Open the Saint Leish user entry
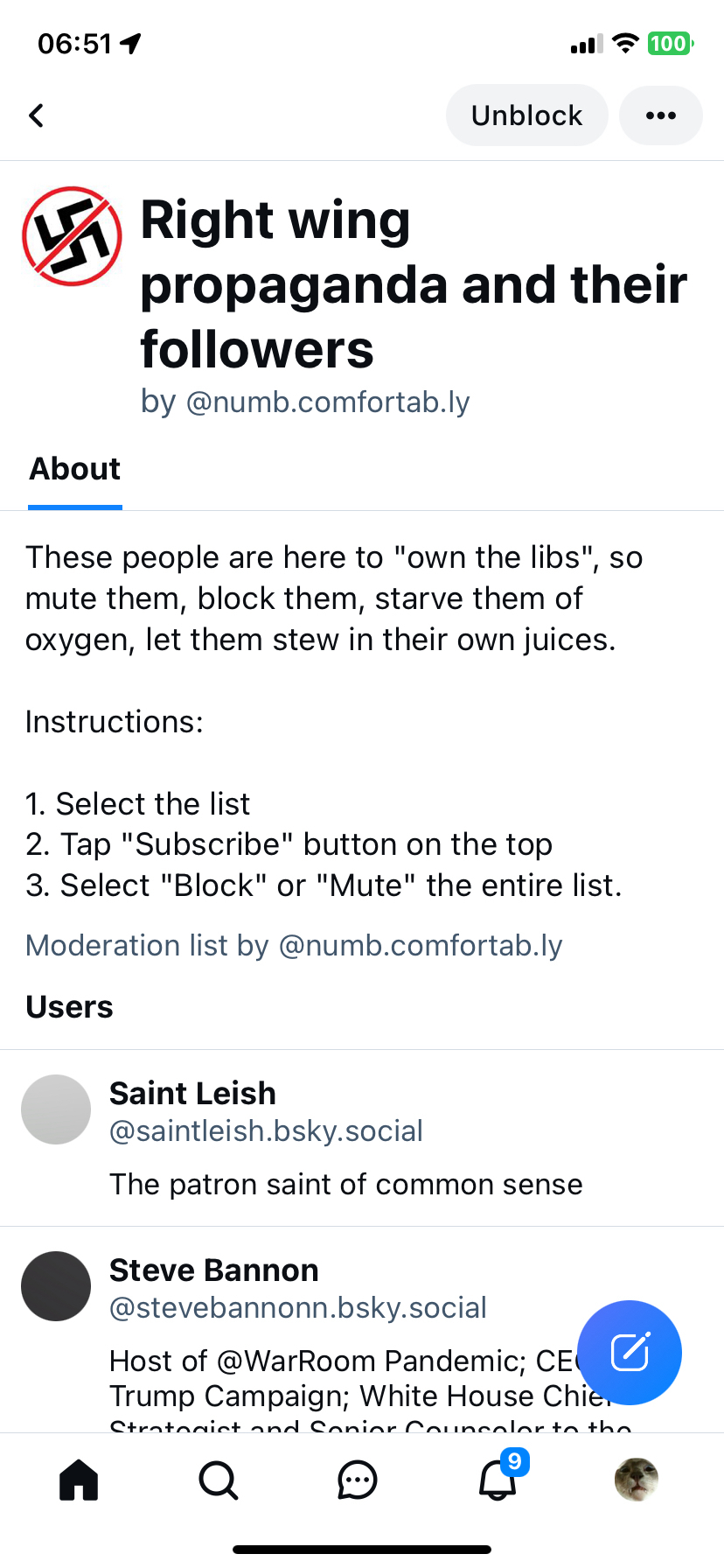 click(192, 1094)
